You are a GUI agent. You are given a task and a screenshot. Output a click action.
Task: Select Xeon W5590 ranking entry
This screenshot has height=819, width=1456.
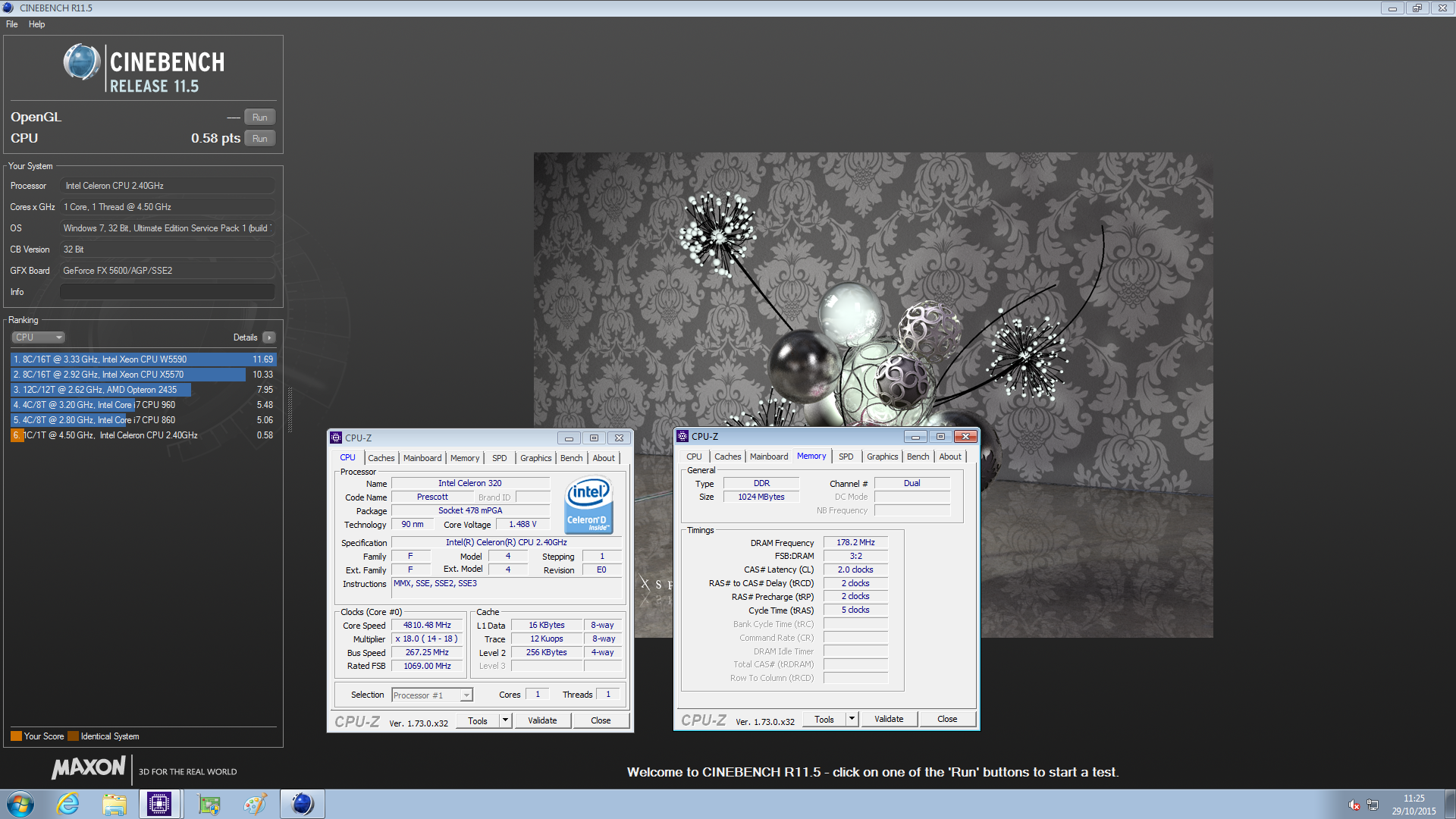(x=143, y=359)
